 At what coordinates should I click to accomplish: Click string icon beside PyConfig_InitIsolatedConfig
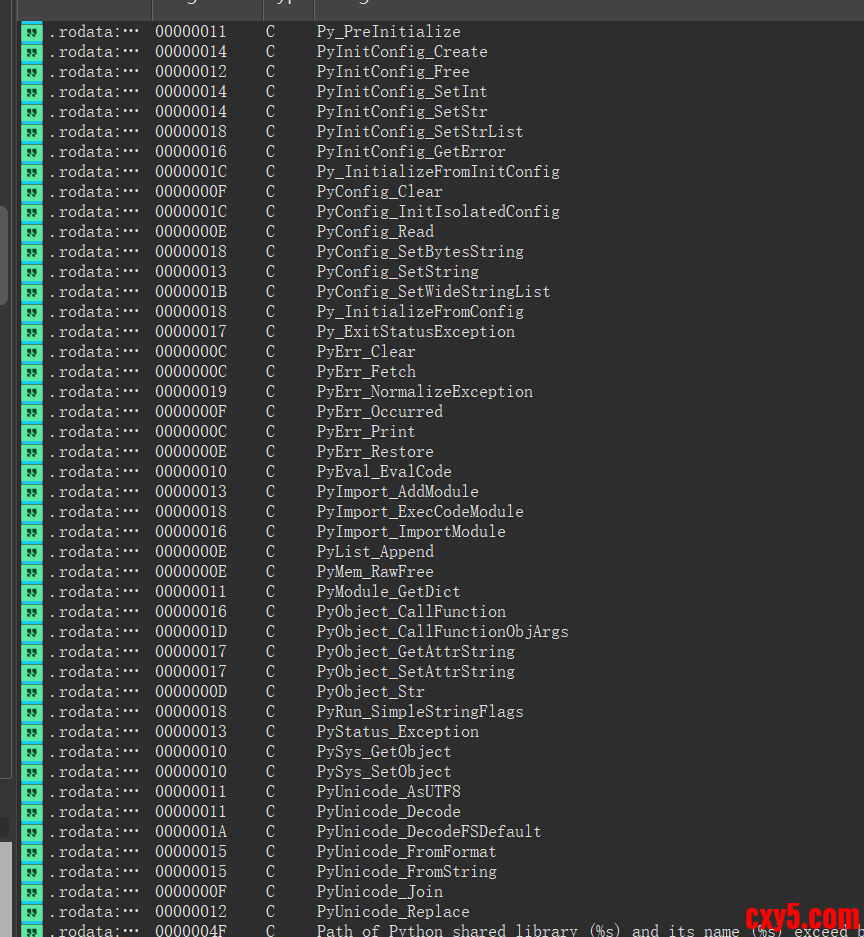pyautogui.click(x=32, y=212)
